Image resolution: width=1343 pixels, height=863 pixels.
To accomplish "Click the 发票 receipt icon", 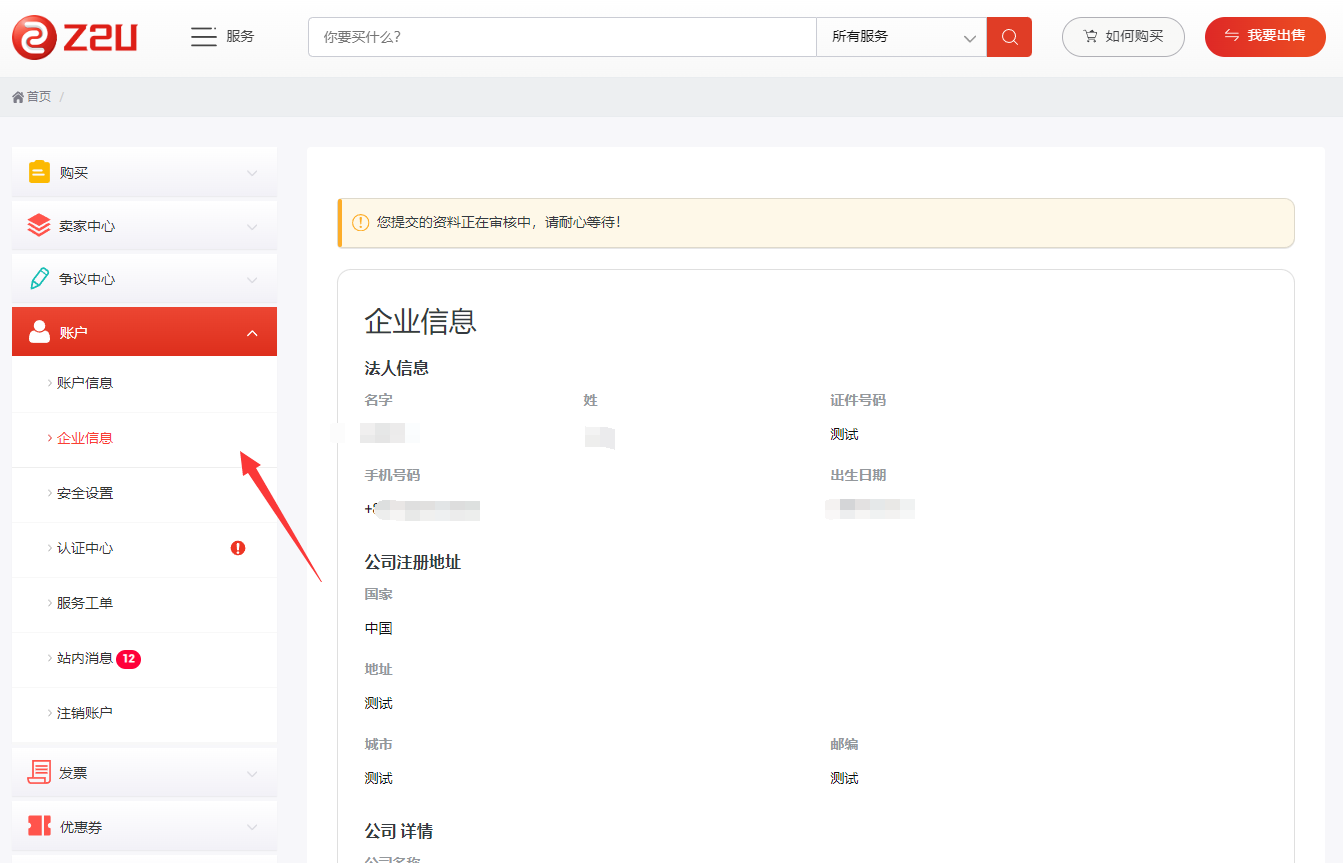I will pos(39,773).
